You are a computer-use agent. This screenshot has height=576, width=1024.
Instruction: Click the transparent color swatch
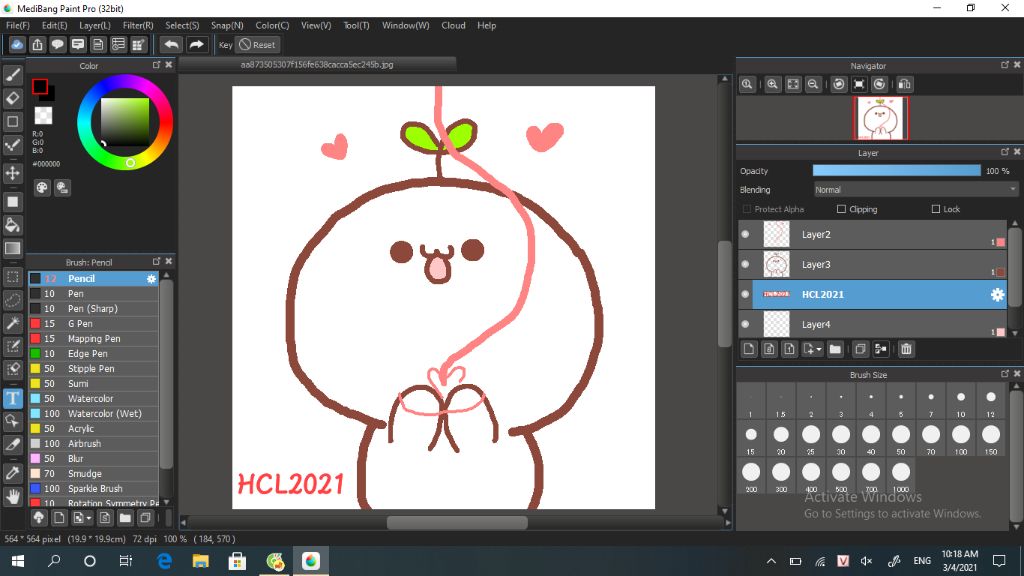click(43, 116)
